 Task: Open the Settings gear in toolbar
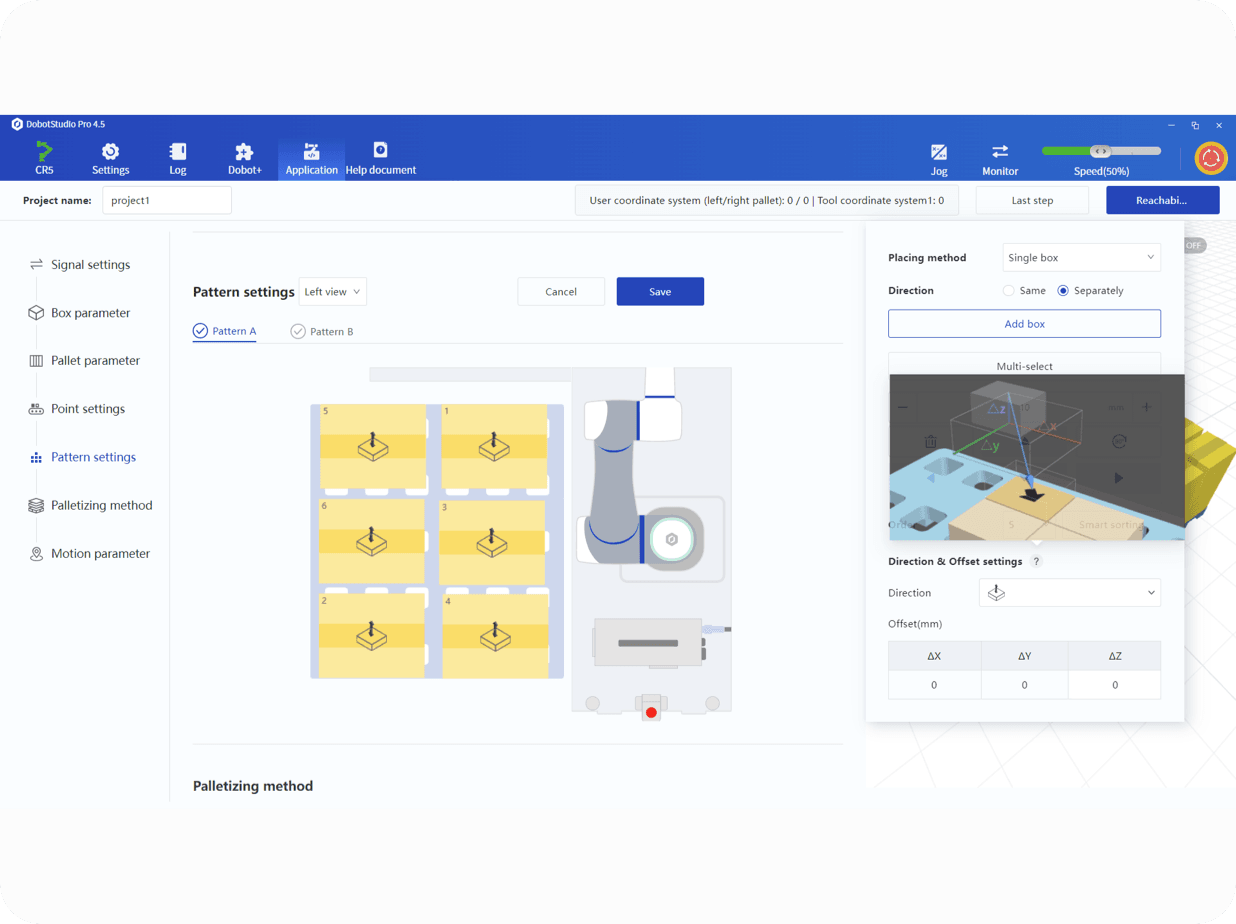pyautogui.click(x=110, y=157)
